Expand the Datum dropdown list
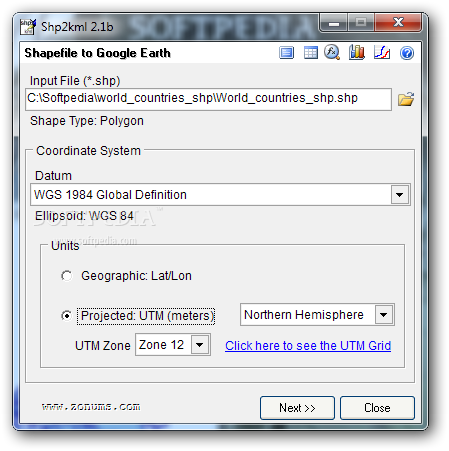 (x=400, y=195)
